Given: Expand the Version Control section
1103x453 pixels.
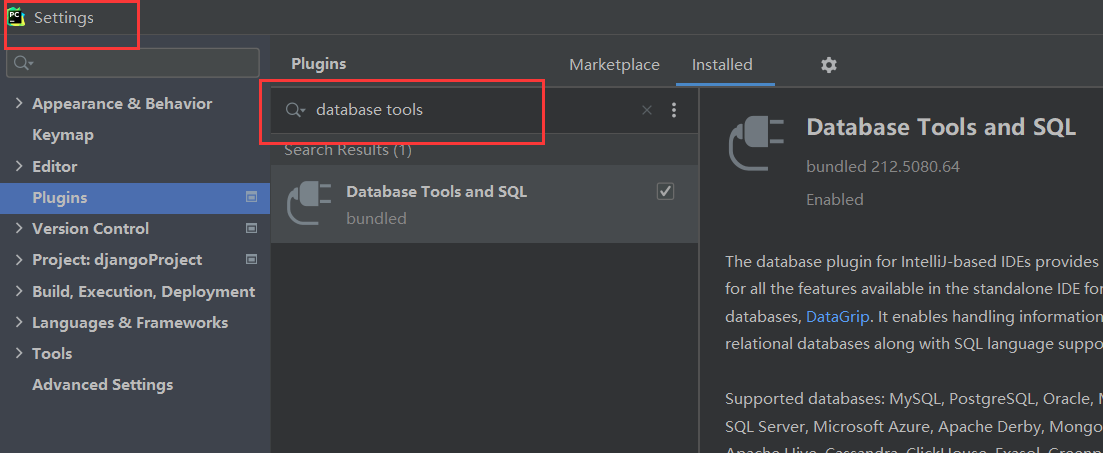Looking at the screenshot, I should click(x=19, y=228).
